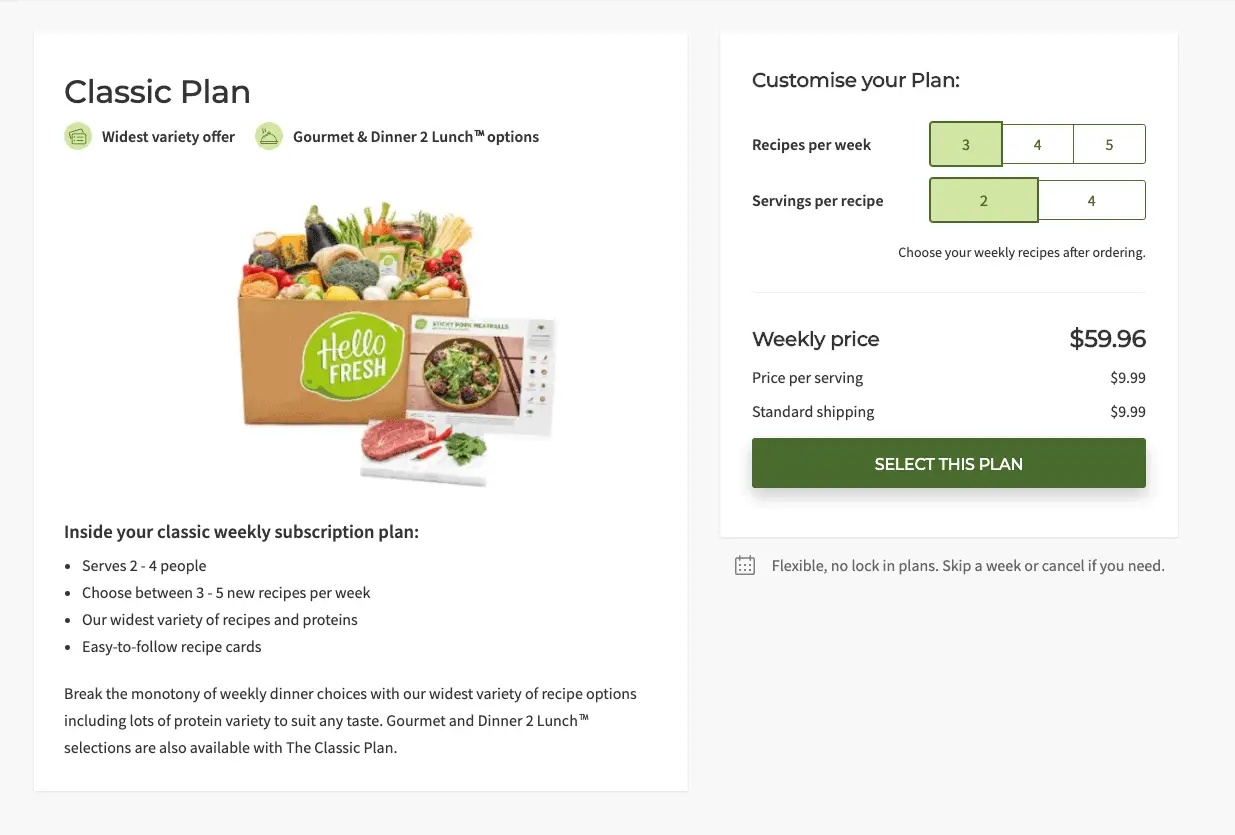Click the SELECT THIS PLAN button
Viewport: 1235px width, 835px height.
(948, 463)
